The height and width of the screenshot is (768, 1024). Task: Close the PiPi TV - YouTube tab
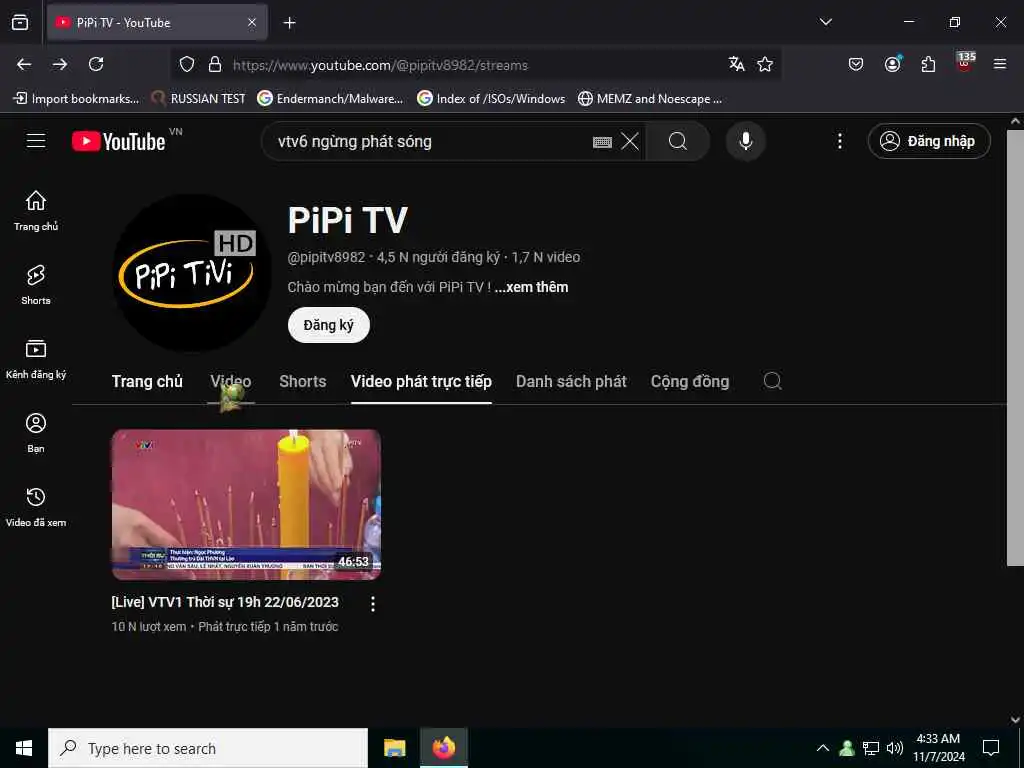click(252, 22)
